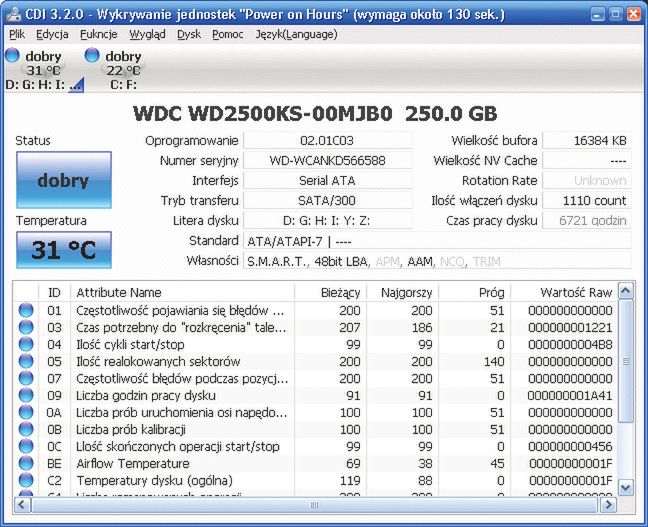The image size is (648, 527).
Task: Click the horizontal scrollbar left arrow
Action: (22, 505)
